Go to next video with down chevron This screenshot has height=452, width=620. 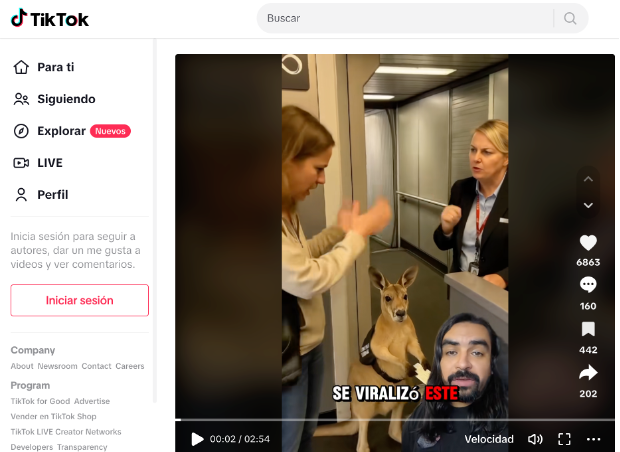click(588, 205)
